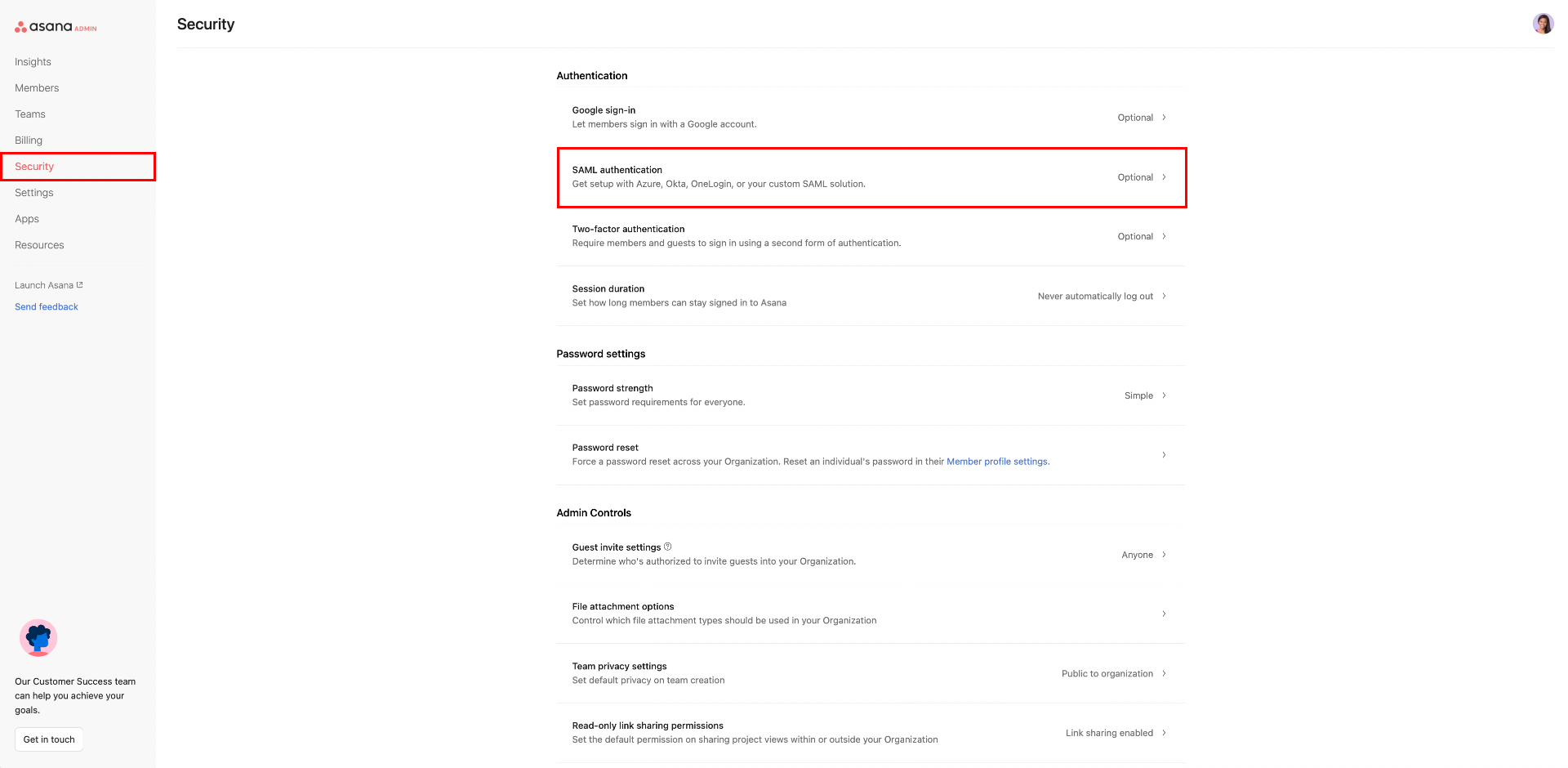Viewport: 1568px width, 768px height.
Task: Open the user profile avatar
Action: pos(1543,24)
